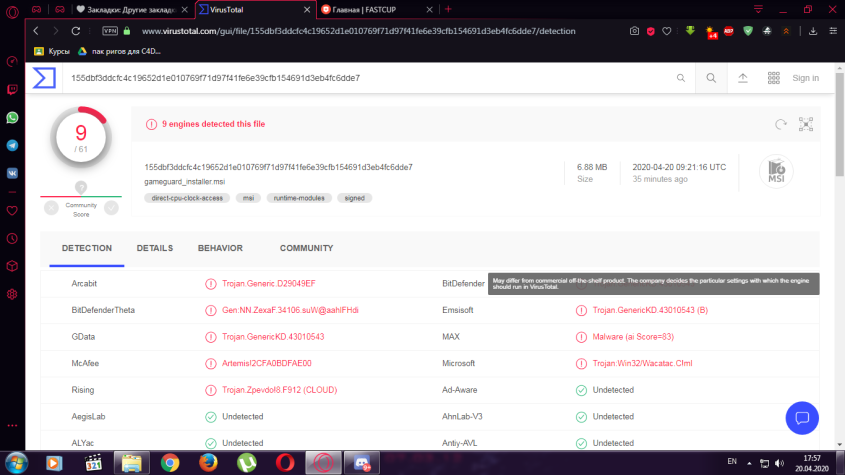Click the heart bookmark icon in address bar
The height and width of the screenshot is (475, 845).
click(x=667, y=31)
